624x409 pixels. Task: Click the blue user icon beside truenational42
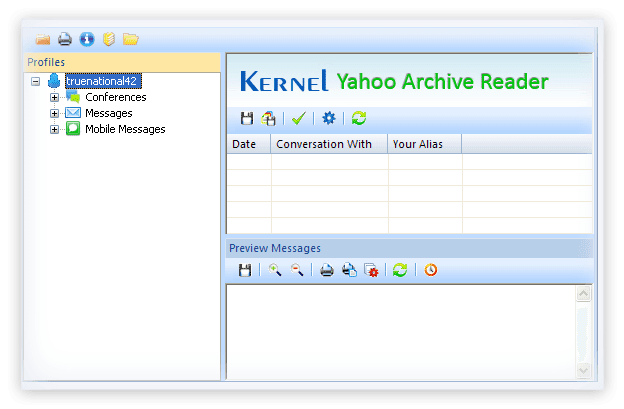(x=54, y=81)
